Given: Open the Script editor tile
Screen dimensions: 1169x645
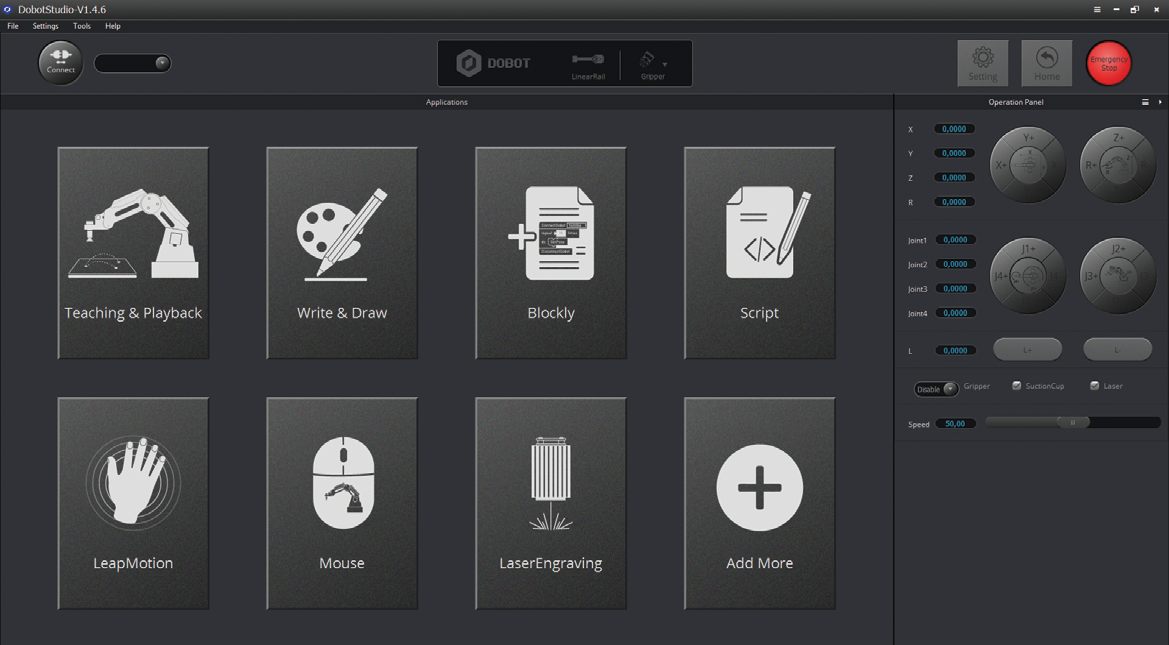Looking at the screenshot, I should (759, 253).
